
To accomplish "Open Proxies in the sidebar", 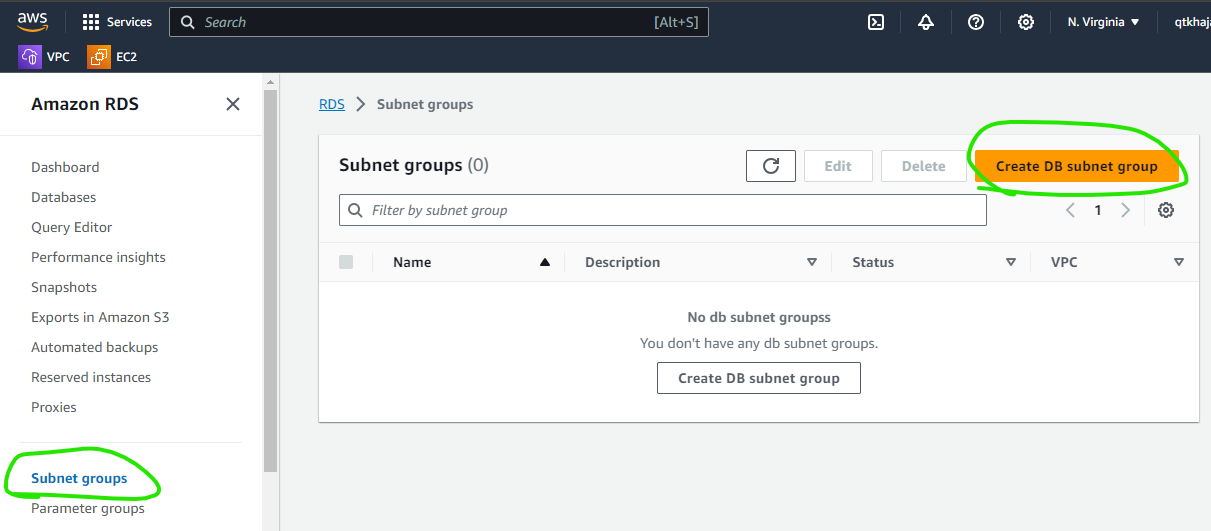I will click(54, 407).
